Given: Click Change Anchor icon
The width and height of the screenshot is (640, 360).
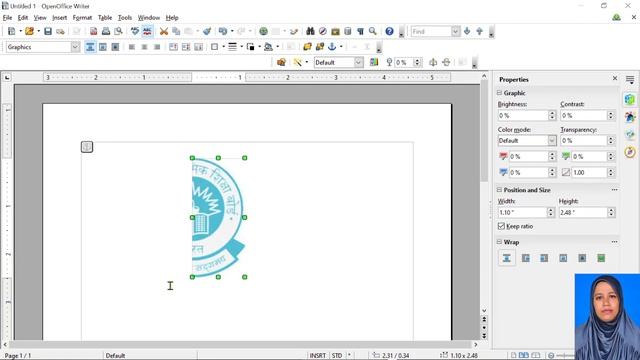Looking at the screenshot, I should (332, 47).
